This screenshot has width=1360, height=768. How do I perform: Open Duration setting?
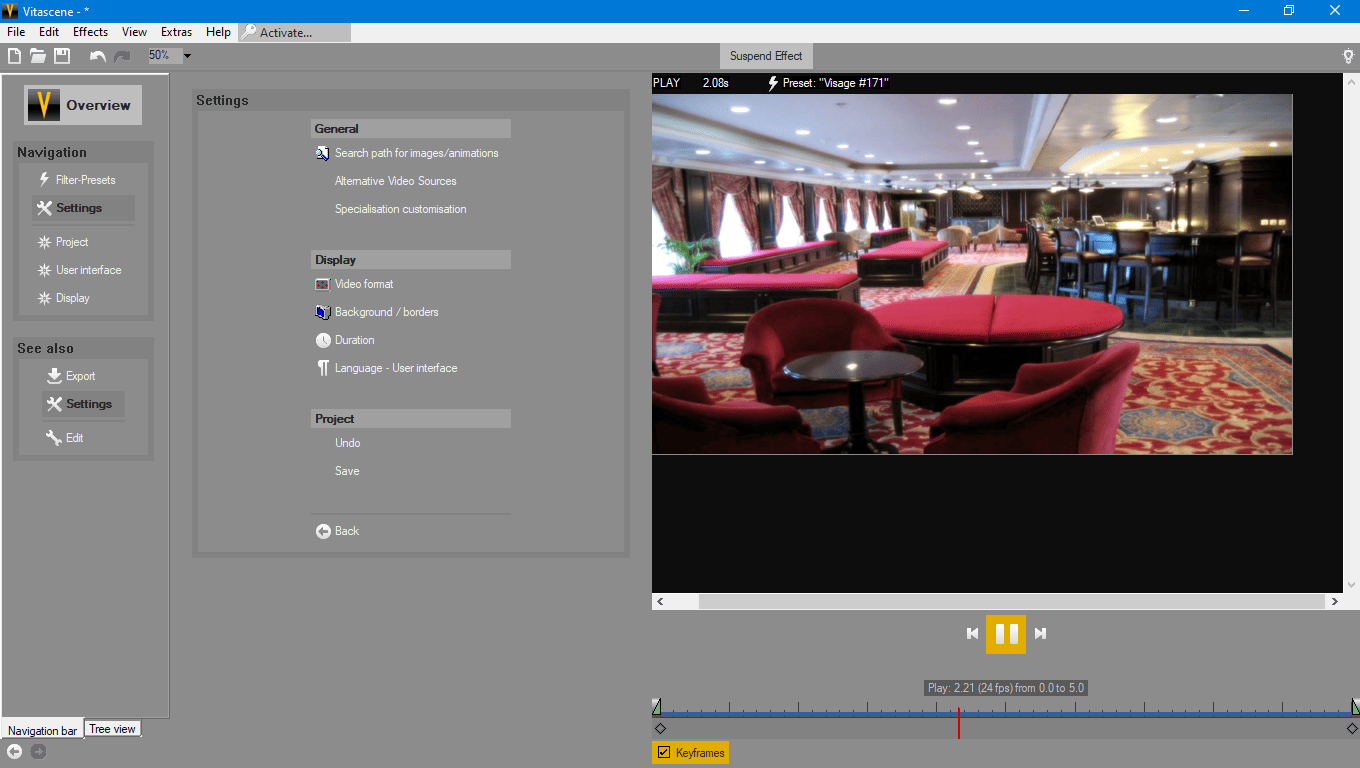tap(345, 340)
